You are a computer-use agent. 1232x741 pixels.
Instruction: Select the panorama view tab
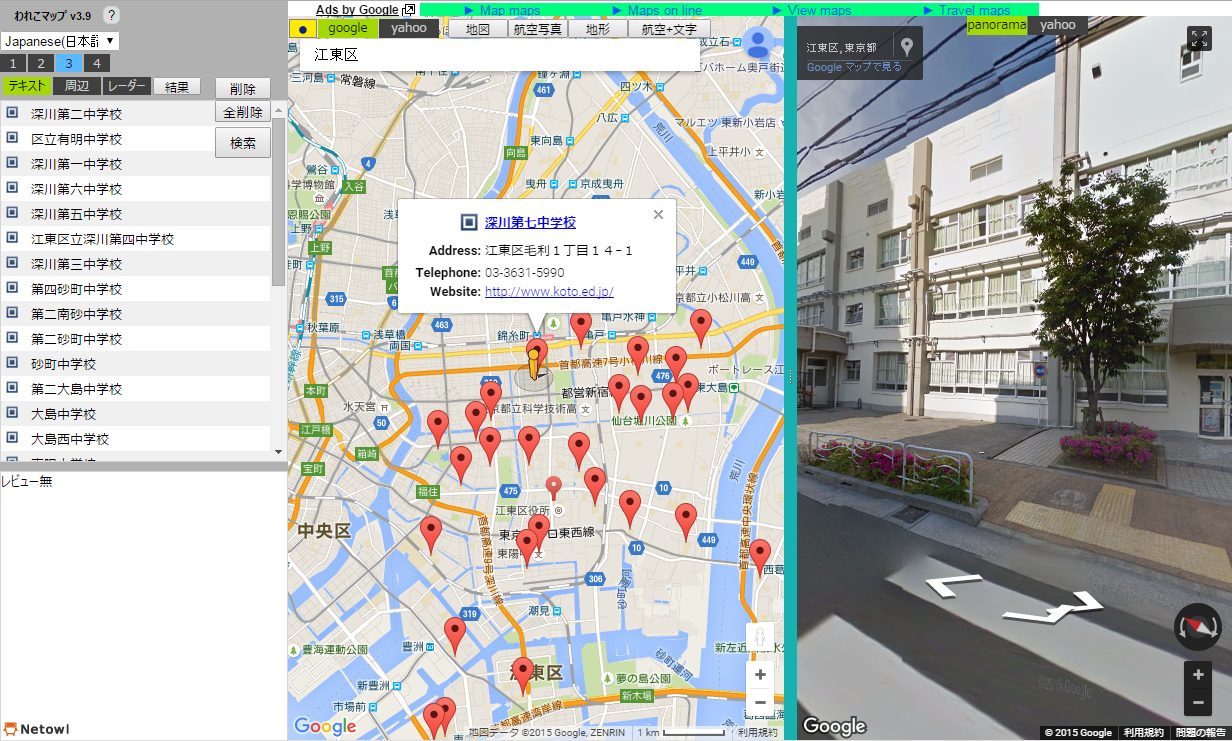click(x=997, y=25)
